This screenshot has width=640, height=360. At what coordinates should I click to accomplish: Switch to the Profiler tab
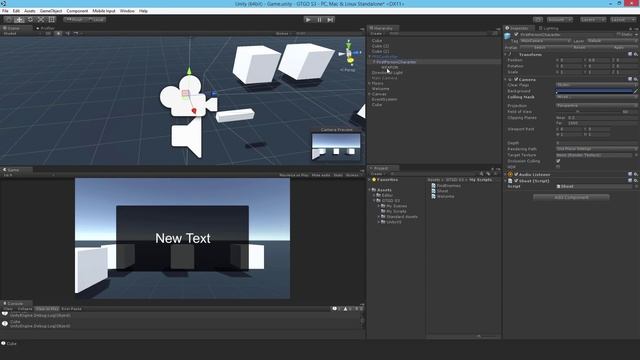(46, 28)
